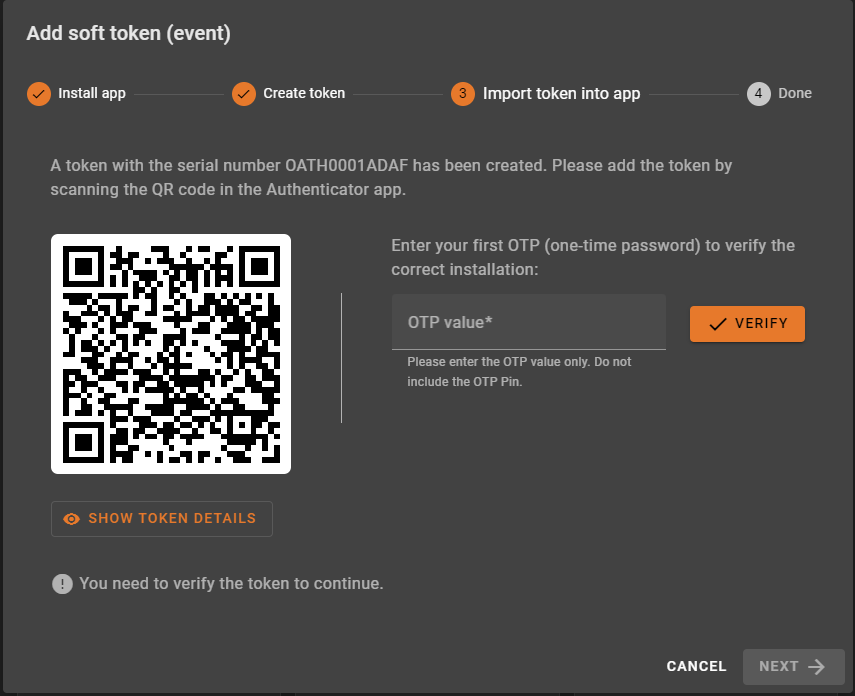Click the Add soft token (event) dialog title
The image size is (855, 696).
pyautogui.click(x=129, y=34)
